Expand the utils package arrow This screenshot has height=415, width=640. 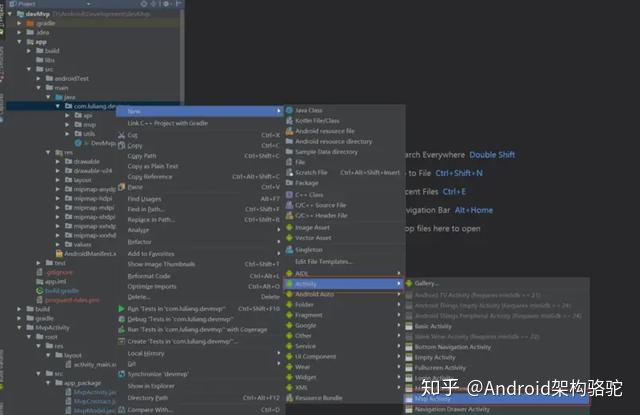click(x=67, y=134)
